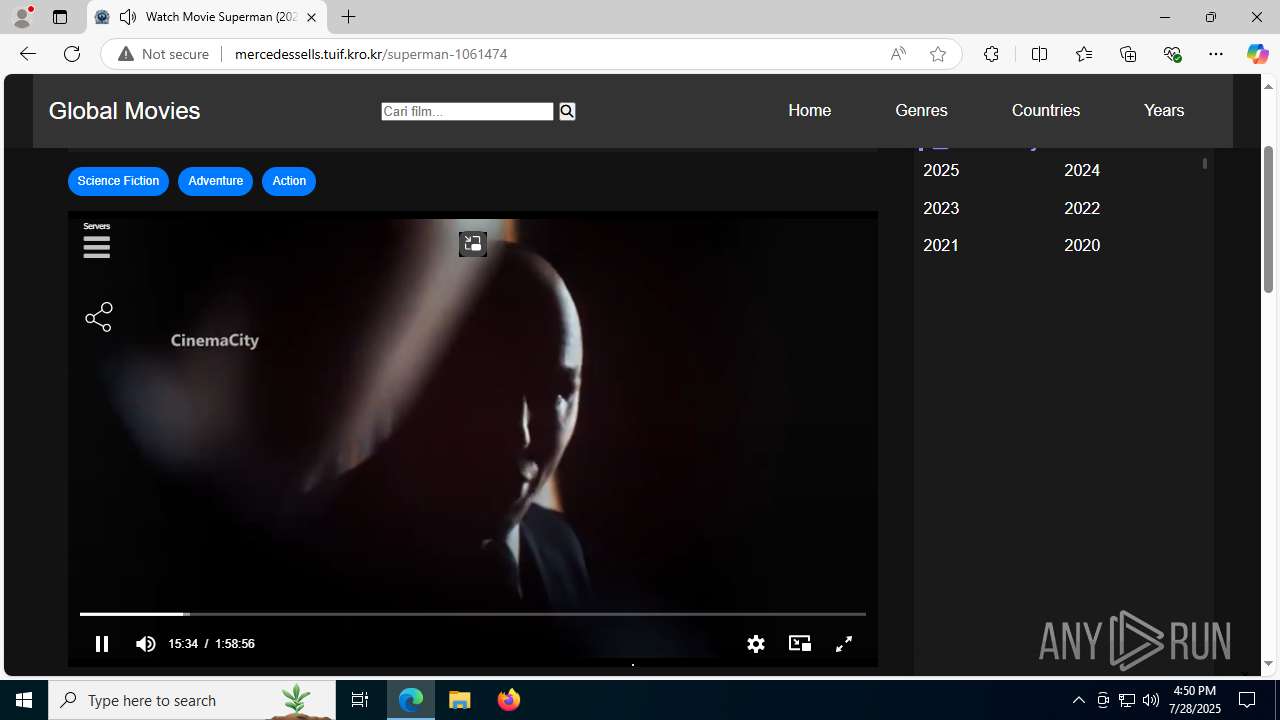
Task: Seek along the video progress bar
Action: [472, 614]
